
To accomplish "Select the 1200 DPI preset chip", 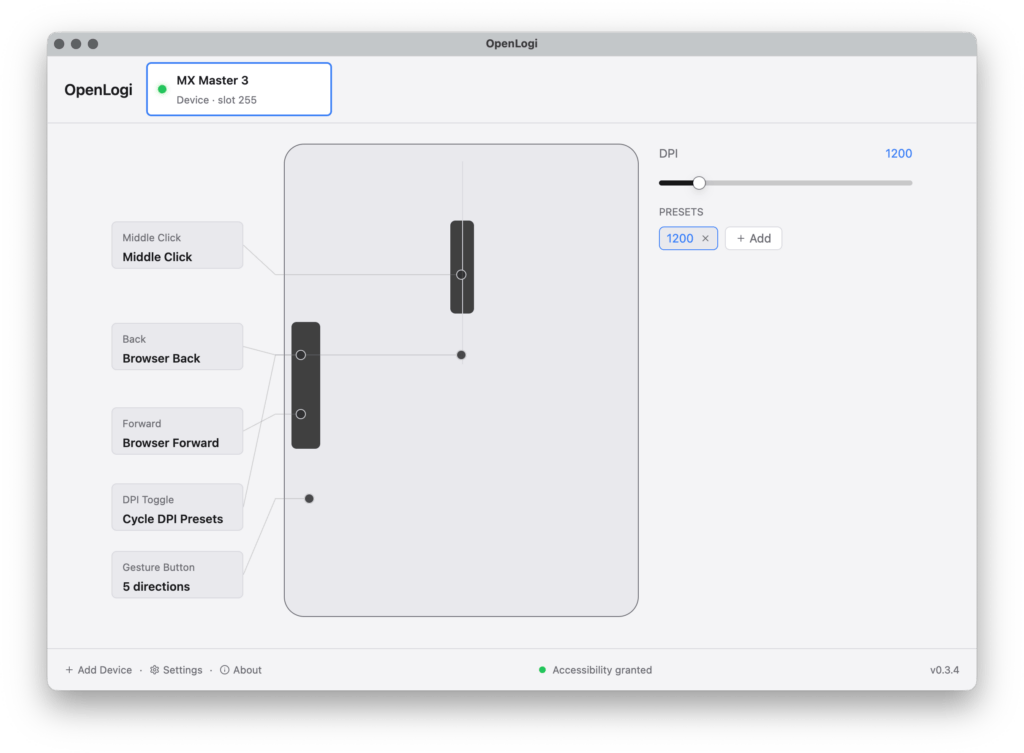I will pos(680,238).
